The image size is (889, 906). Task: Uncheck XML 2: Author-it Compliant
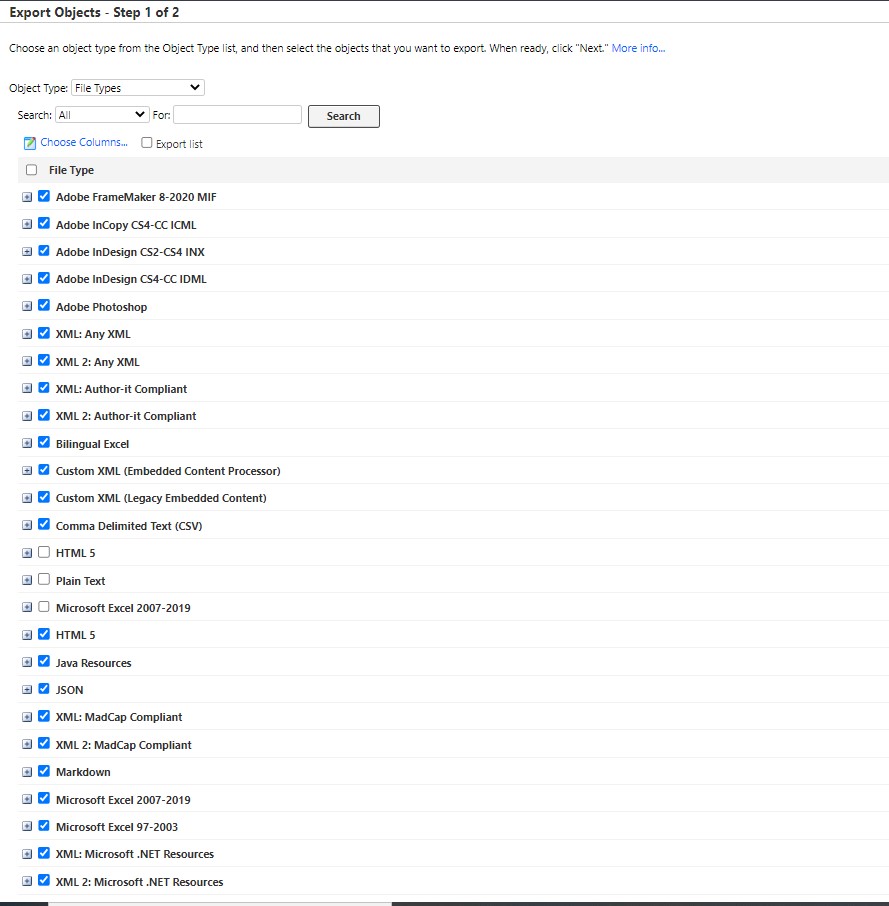(x=44, y=415)
